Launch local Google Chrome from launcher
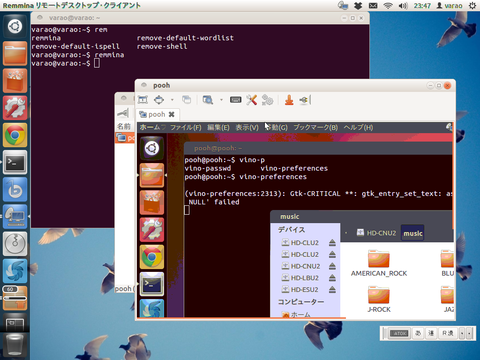480x360 pixels. (15, 135)
